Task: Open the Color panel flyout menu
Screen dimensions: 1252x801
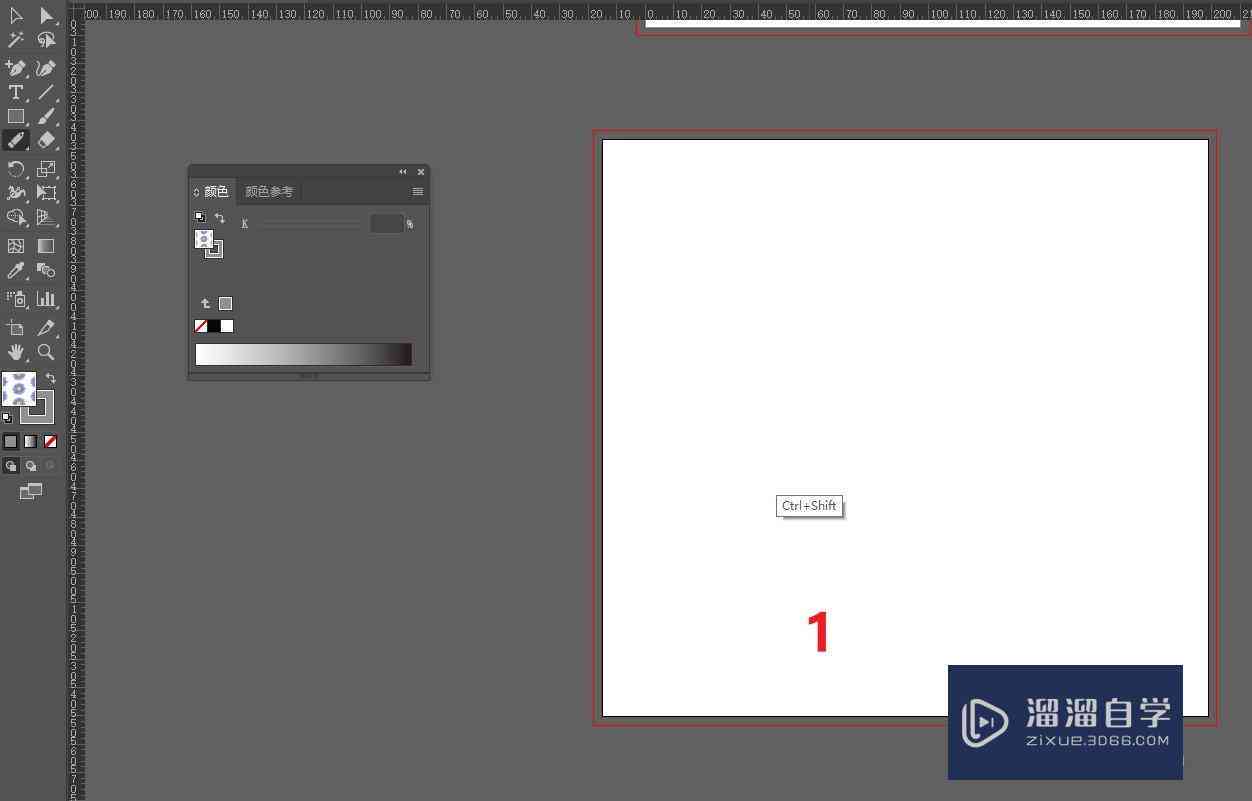Action: pos(418,192)
